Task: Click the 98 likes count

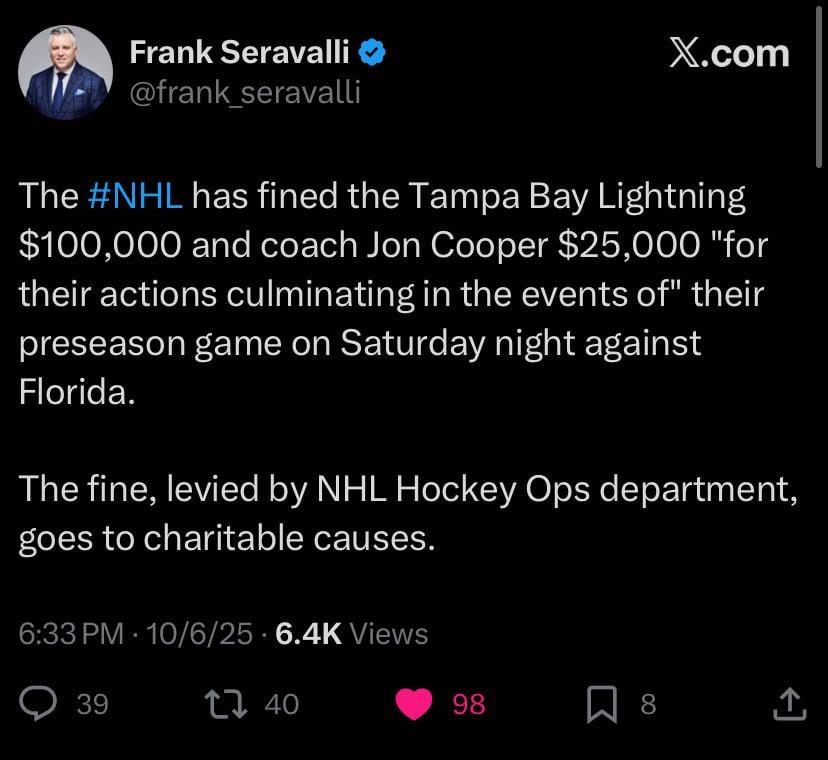Action: [469, 705]
